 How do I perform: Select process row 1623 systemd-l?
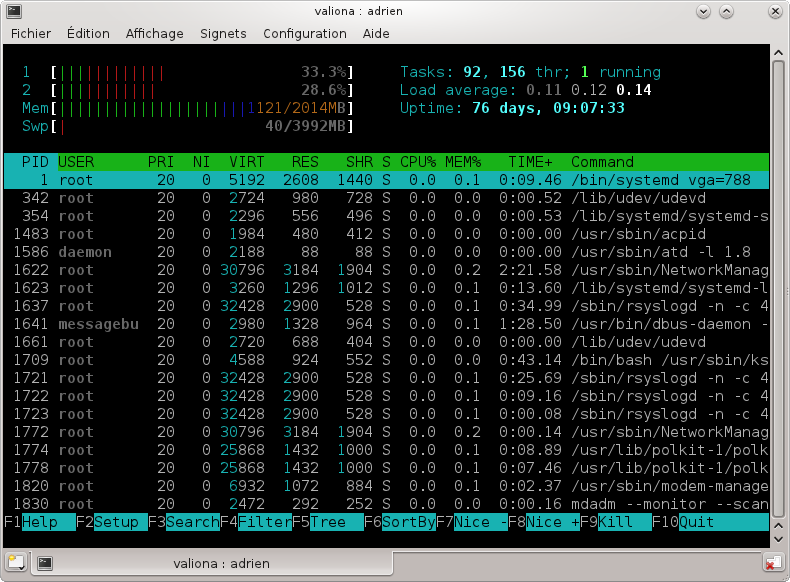[x=386, y=288]
